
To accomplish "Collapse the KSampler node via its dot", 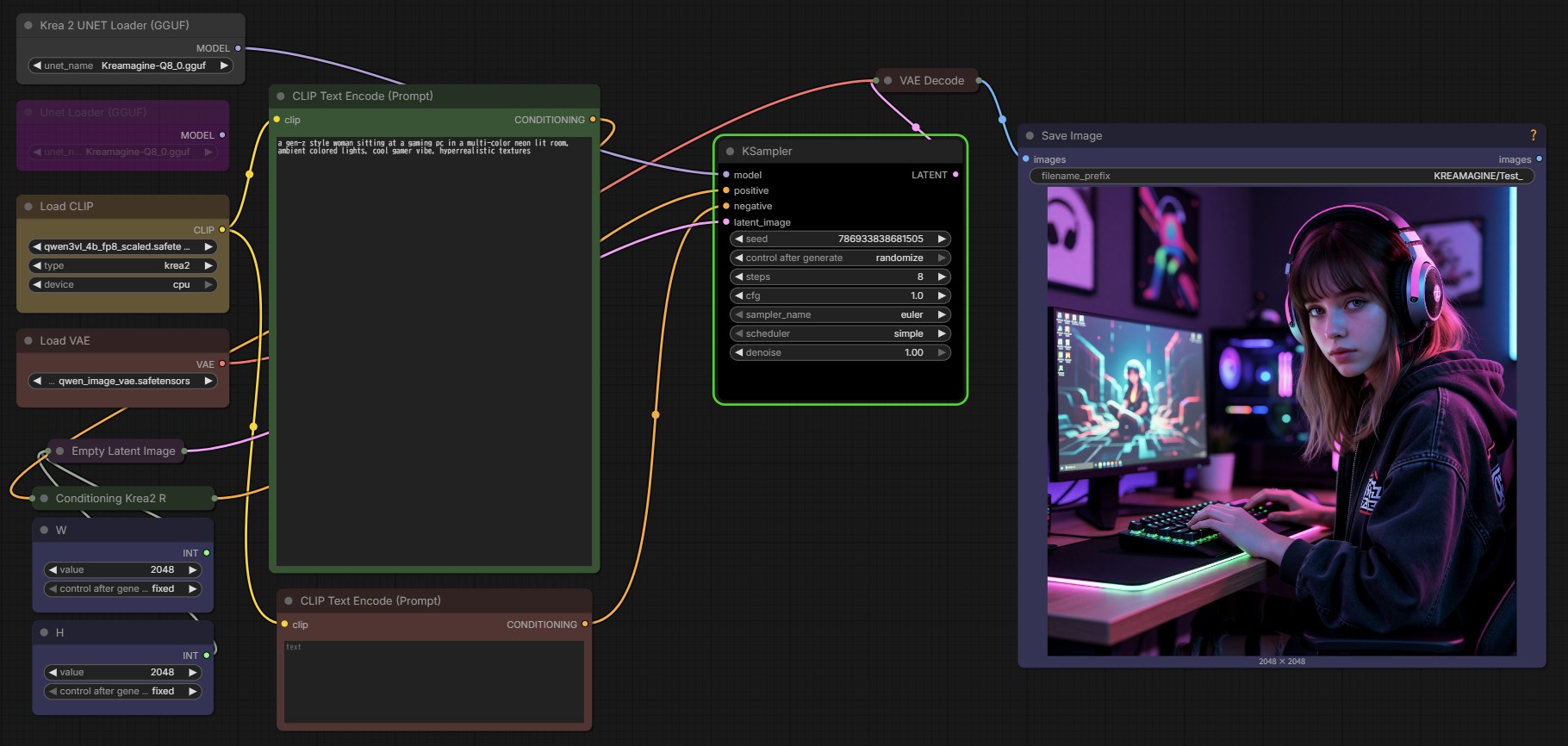I will tap(730, 152).
